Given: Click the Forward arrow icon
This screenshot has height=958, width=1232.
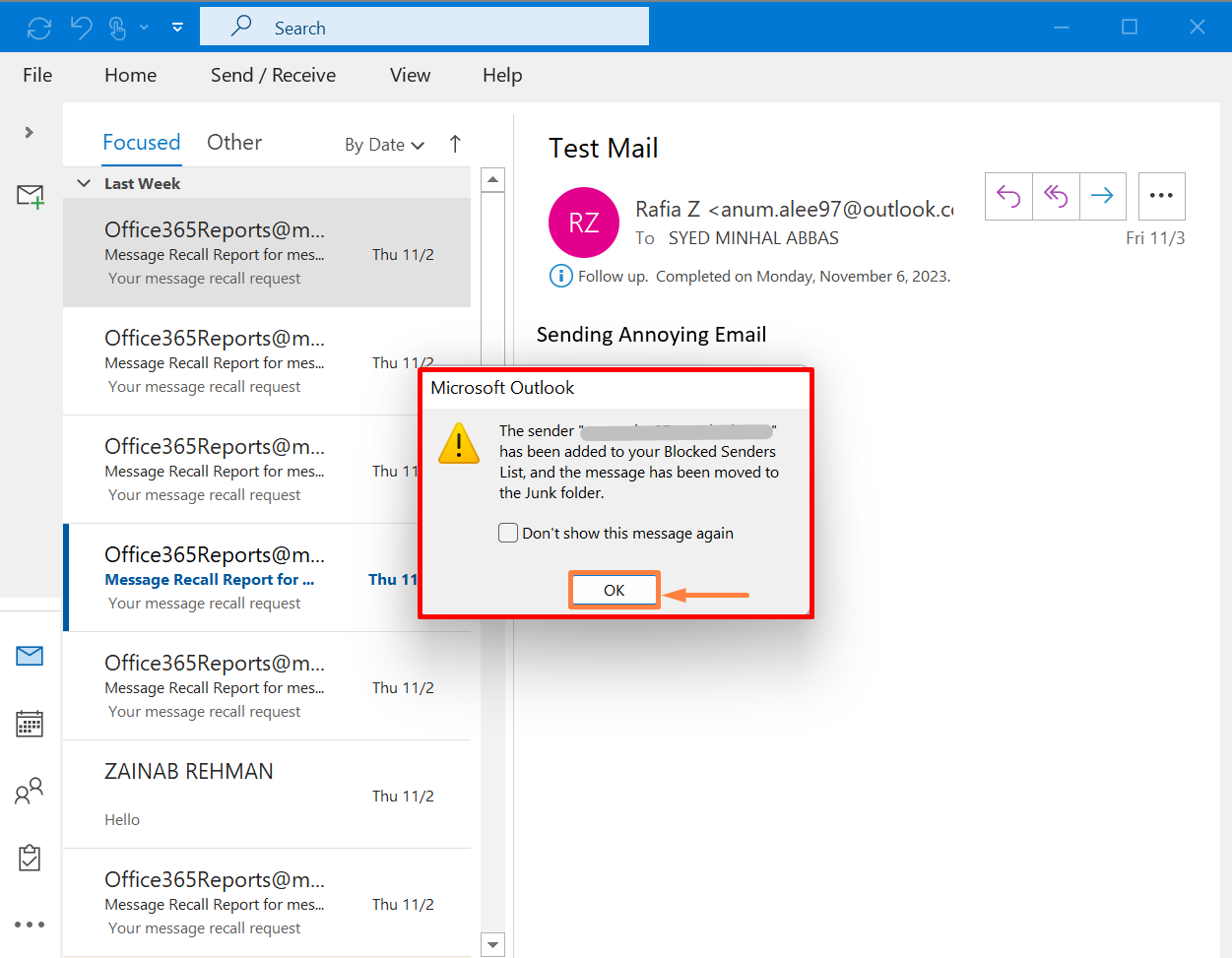Looking at the screenshot, I should pos(1103,196).
